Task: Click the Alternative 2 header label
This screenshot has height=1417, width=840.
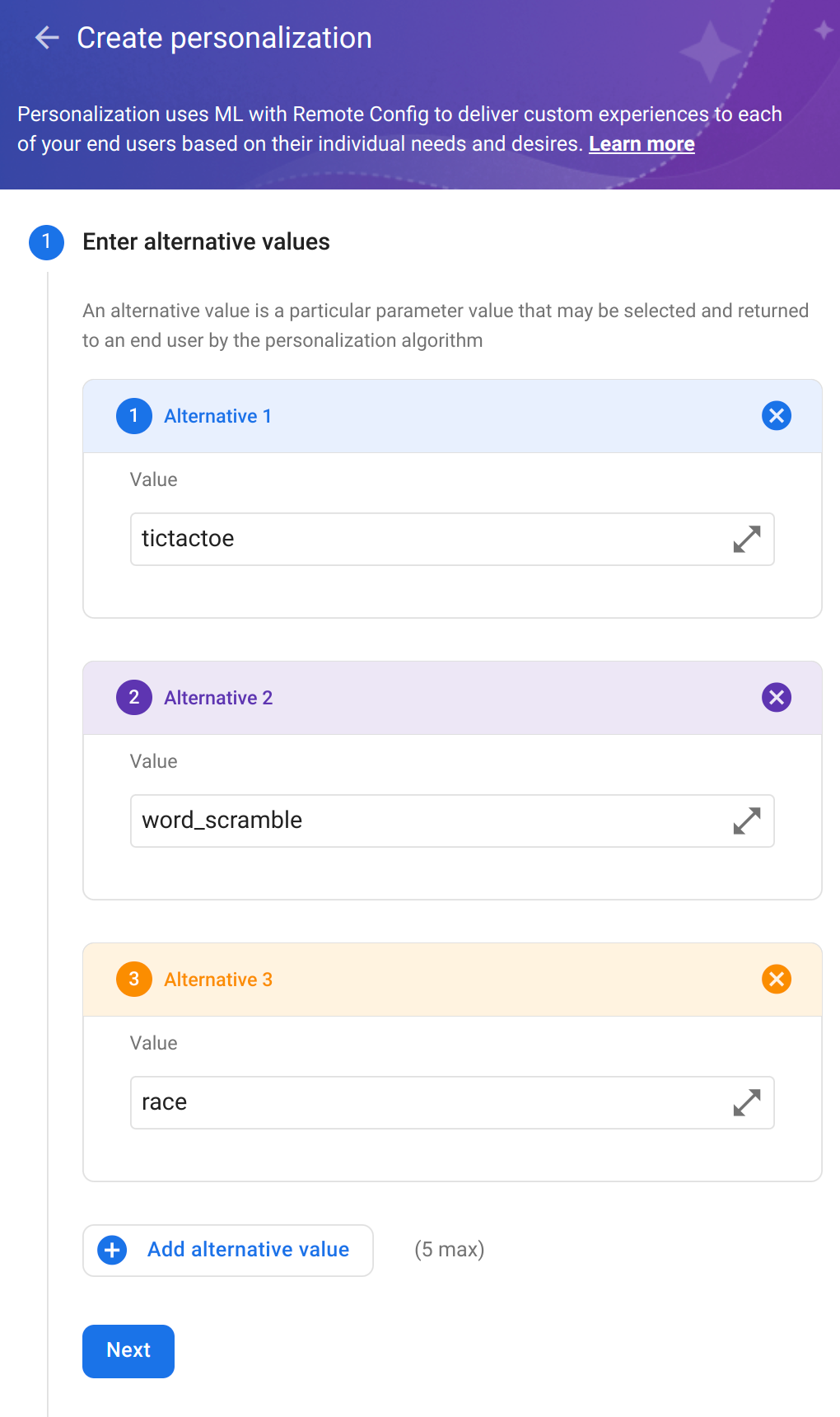Action: 217,697
